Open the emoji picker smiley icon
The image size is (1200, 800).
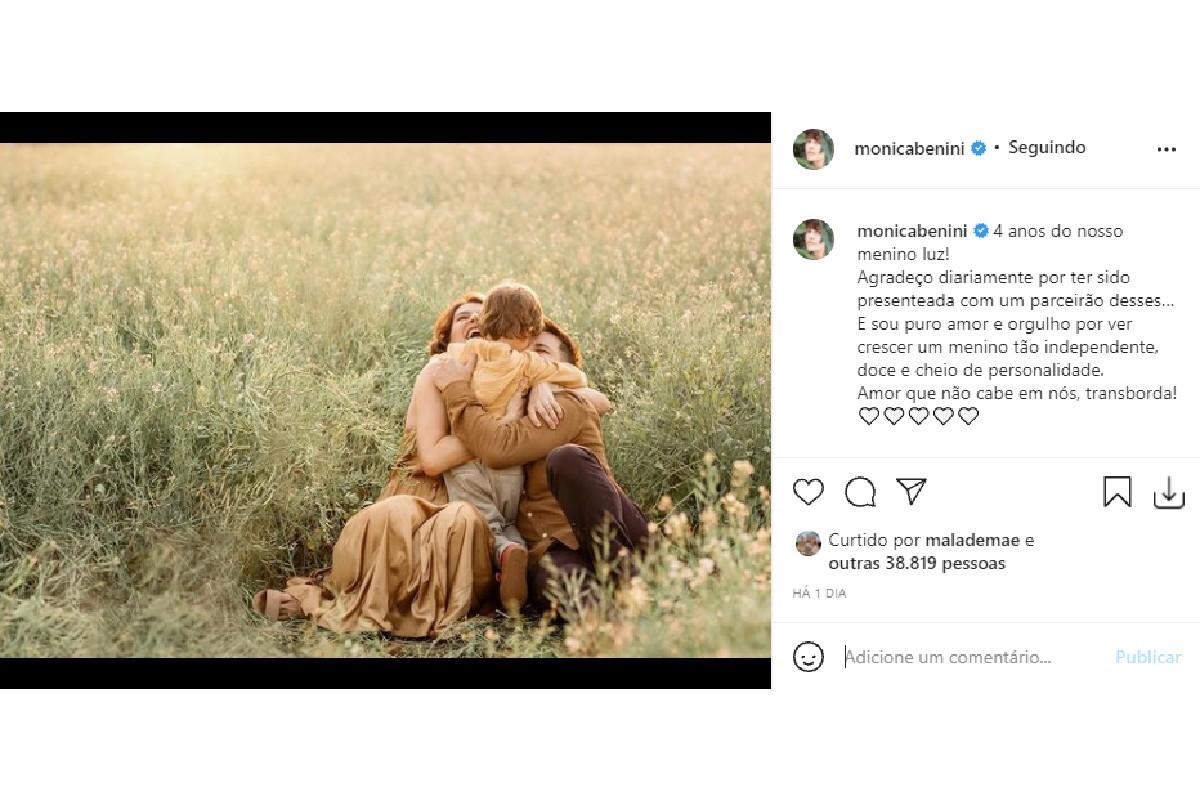808,657
